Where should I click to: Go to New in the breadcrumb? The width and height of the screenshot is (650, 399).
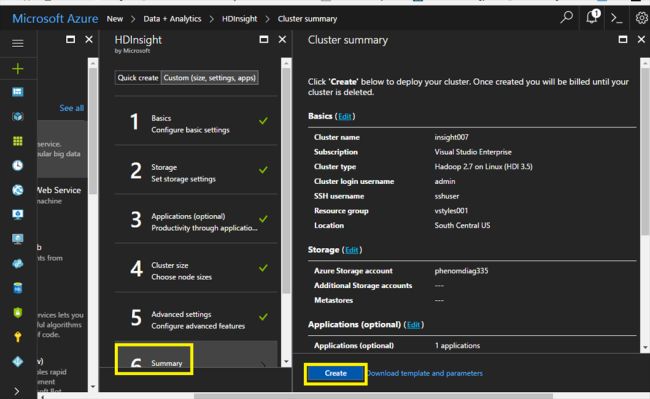point(114,19)
